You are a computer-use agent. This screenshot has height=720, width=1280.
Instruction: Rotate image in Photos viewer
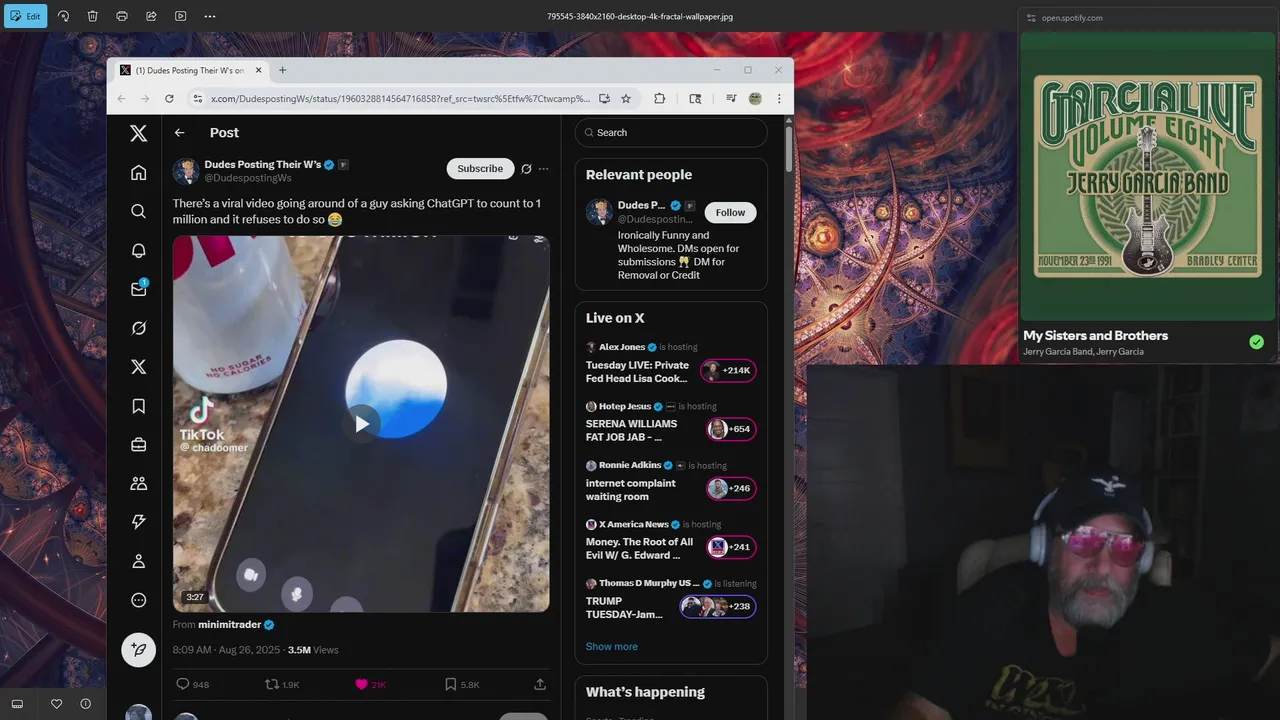coord(64,16)
